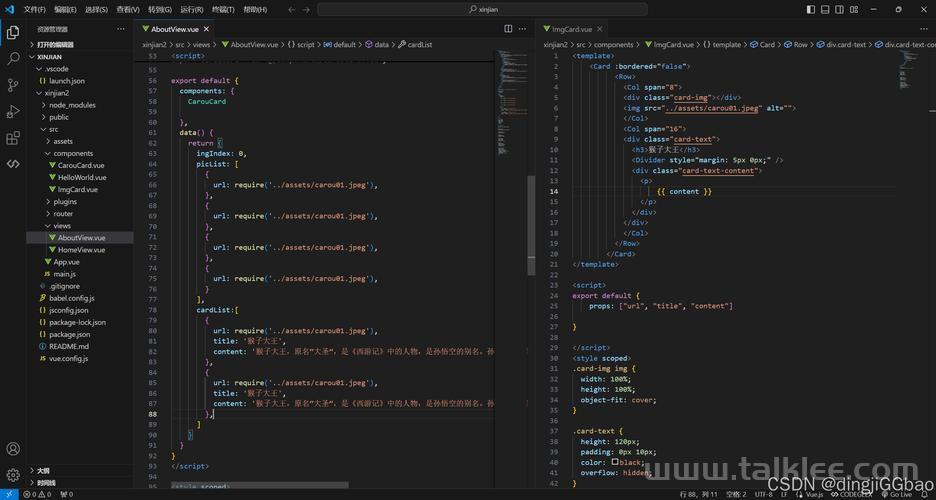Close the ImgCard.vue tab
936x500 pixels.
click(x=599, y=29)
